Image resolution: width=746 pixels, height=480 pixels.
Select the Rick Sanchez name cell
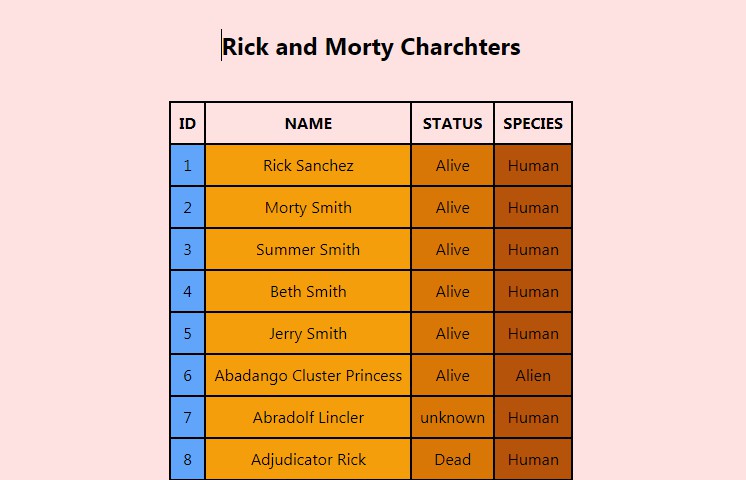[308, 166]
